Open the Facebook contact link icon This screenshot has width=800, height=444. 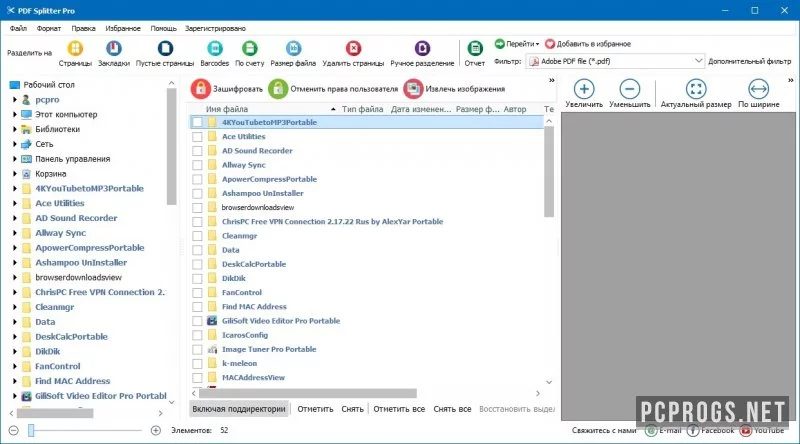[x=693, y=431]
